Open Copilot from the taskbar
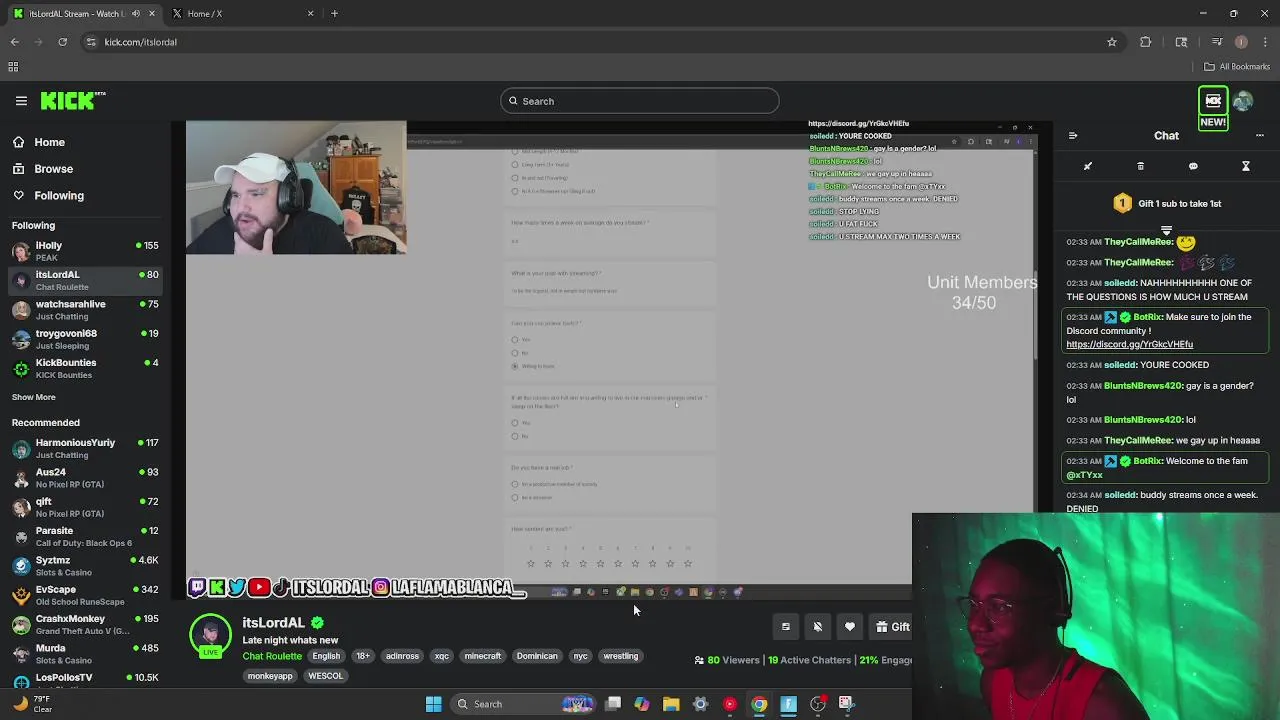1280x720 pixels. point(642,704)
